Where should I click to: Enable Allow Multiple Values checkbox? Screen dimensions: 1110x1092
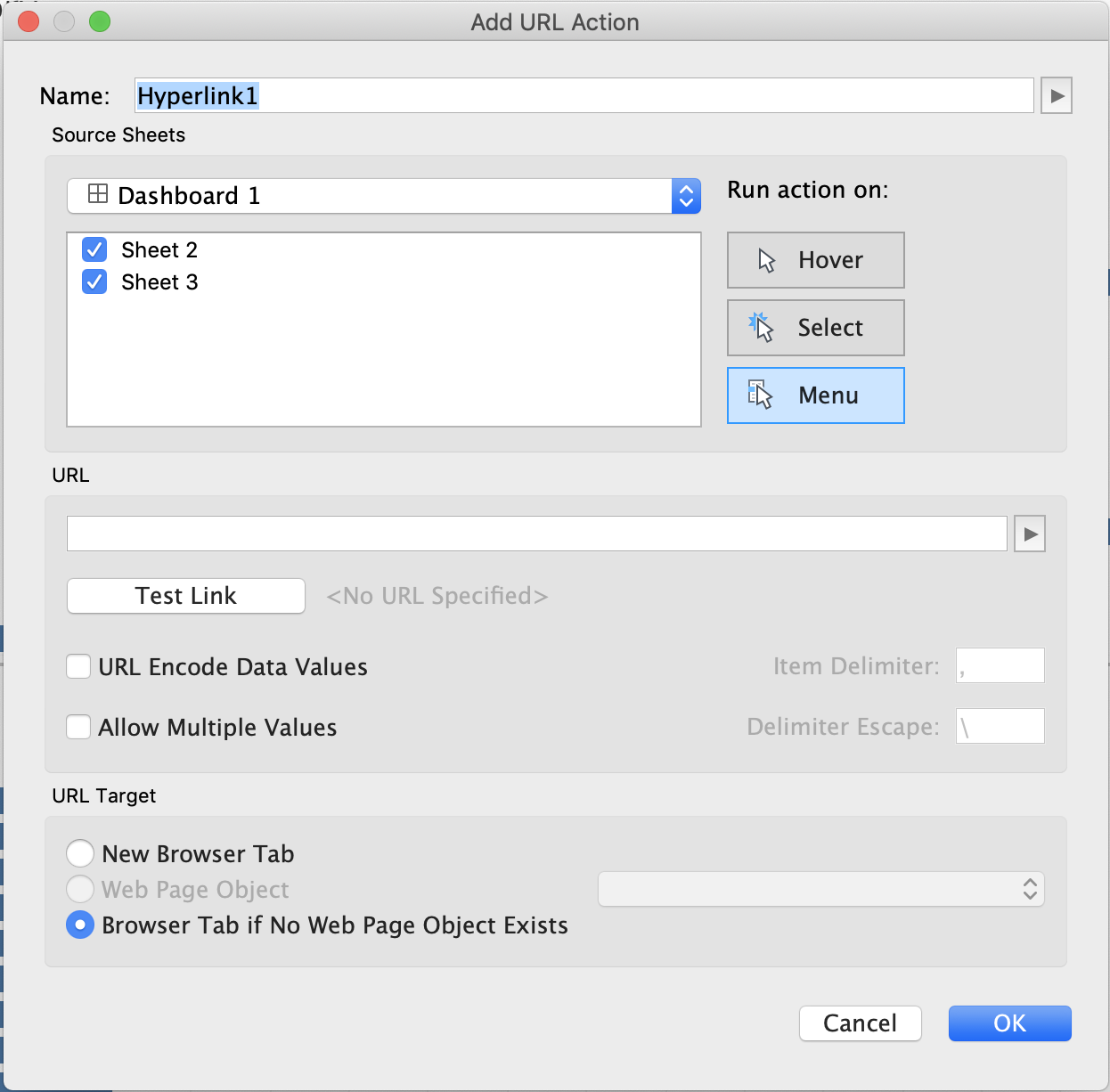tap(79, 728)
